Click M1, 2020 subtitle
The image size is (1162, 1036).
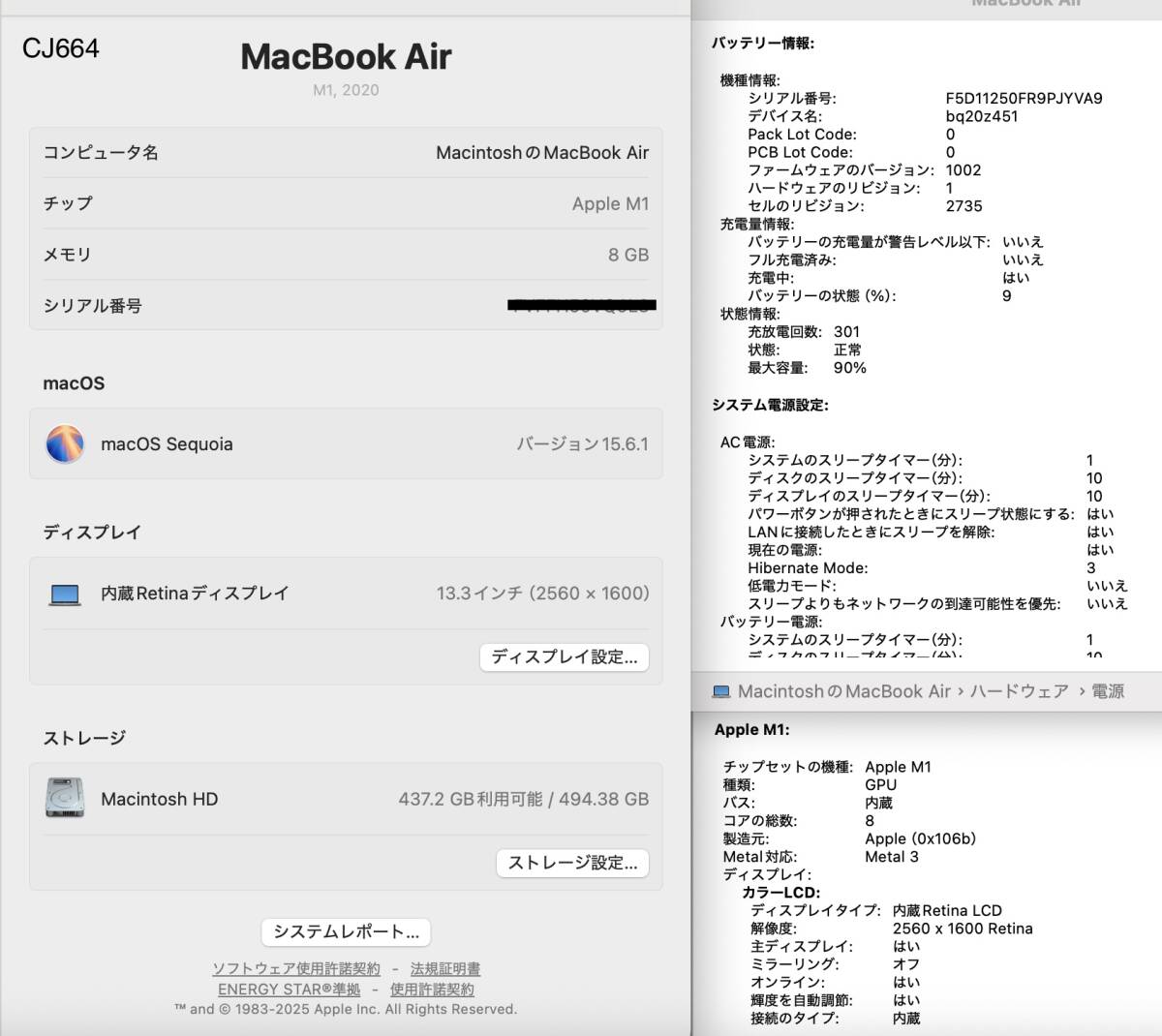tap(346, 90)
